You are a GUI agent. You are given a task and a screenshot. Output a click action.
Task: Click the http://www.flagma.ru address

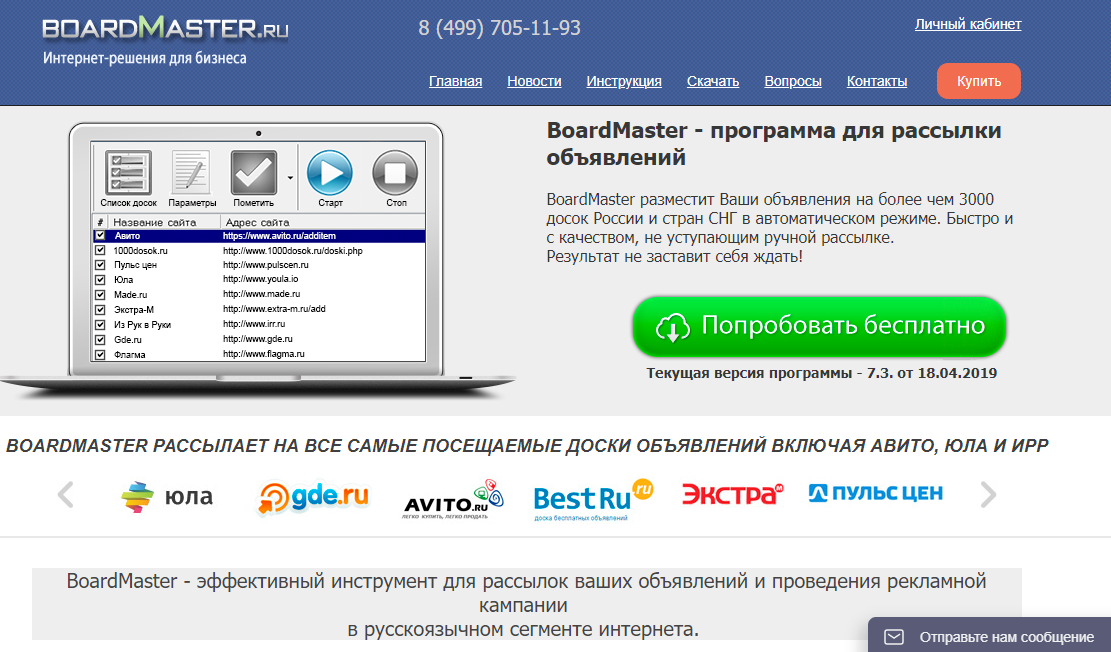pyautogui.click(x=264, y=354)
